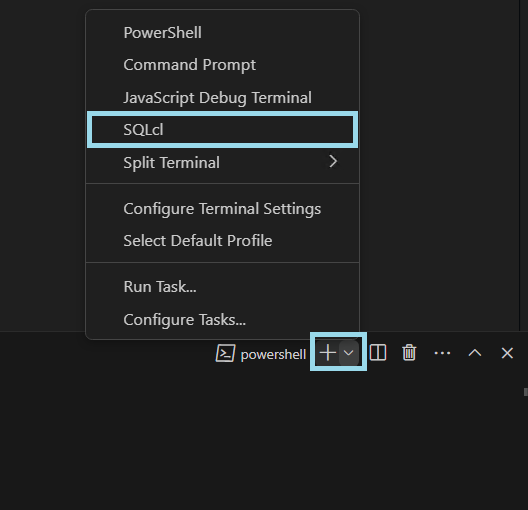The width and height of the screenshot is (528, 510).
Task: Open the terminal more actions ellipsis
Action: tap(442, 353)
